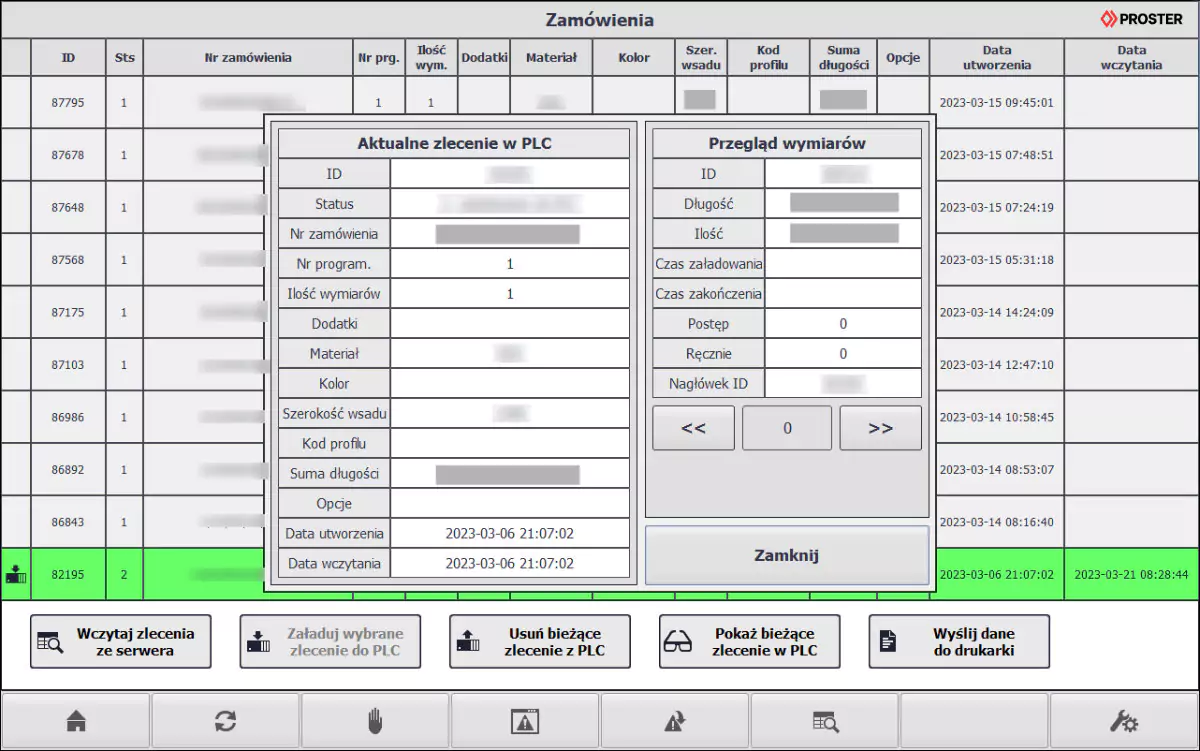Click the >> next dimension arrow
The width and height of the screenshot is (1200, 751).
(x=880, y=427)
